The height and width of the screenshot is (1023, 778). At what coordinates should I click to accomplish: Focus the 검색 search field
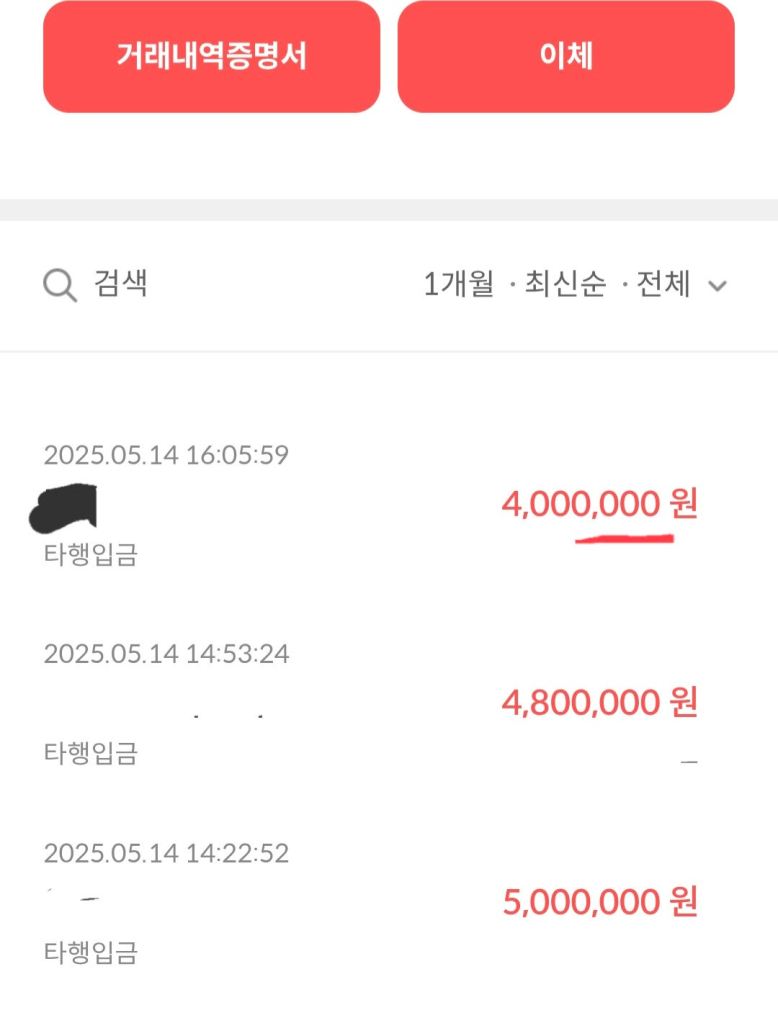(x=121, y=284)
